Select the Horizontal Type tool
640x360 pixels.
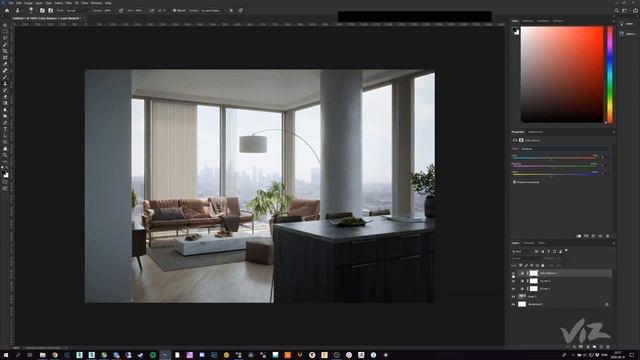(5, 129)
